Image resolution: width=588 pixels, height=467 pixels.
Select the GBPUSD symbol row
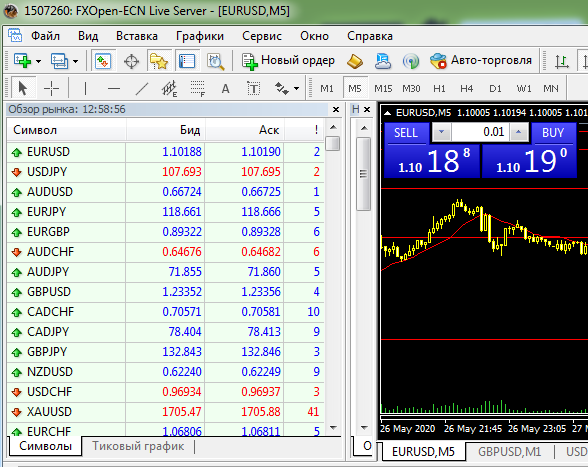click(165, 292)
